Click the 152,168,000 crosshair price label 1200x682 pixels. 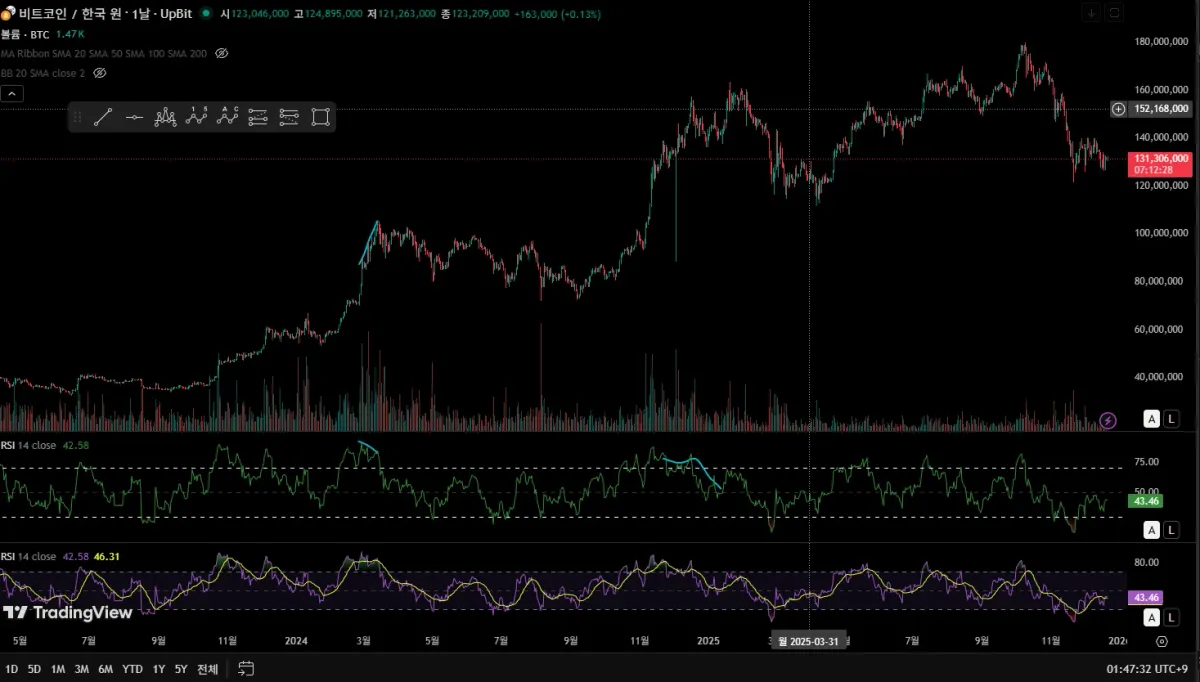pos(1161,109)
